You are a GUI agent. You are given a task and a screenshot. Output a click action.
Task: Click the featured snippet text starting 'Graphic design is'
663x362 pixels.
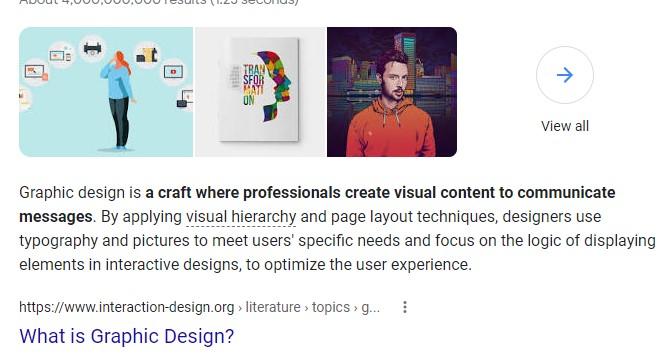tap(337, 228)
